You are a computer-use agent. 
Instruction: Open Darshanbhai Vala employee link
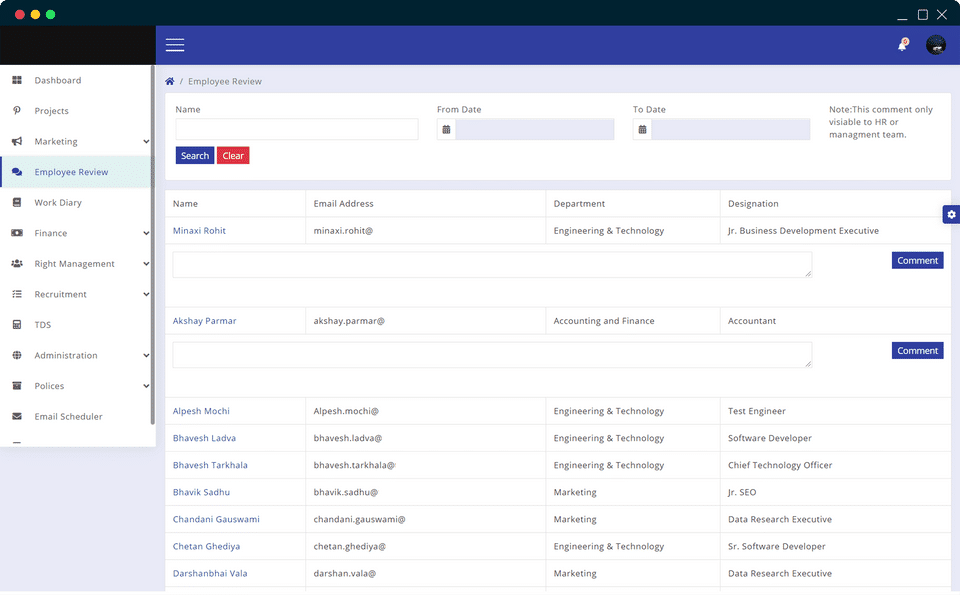coord(210,574)
